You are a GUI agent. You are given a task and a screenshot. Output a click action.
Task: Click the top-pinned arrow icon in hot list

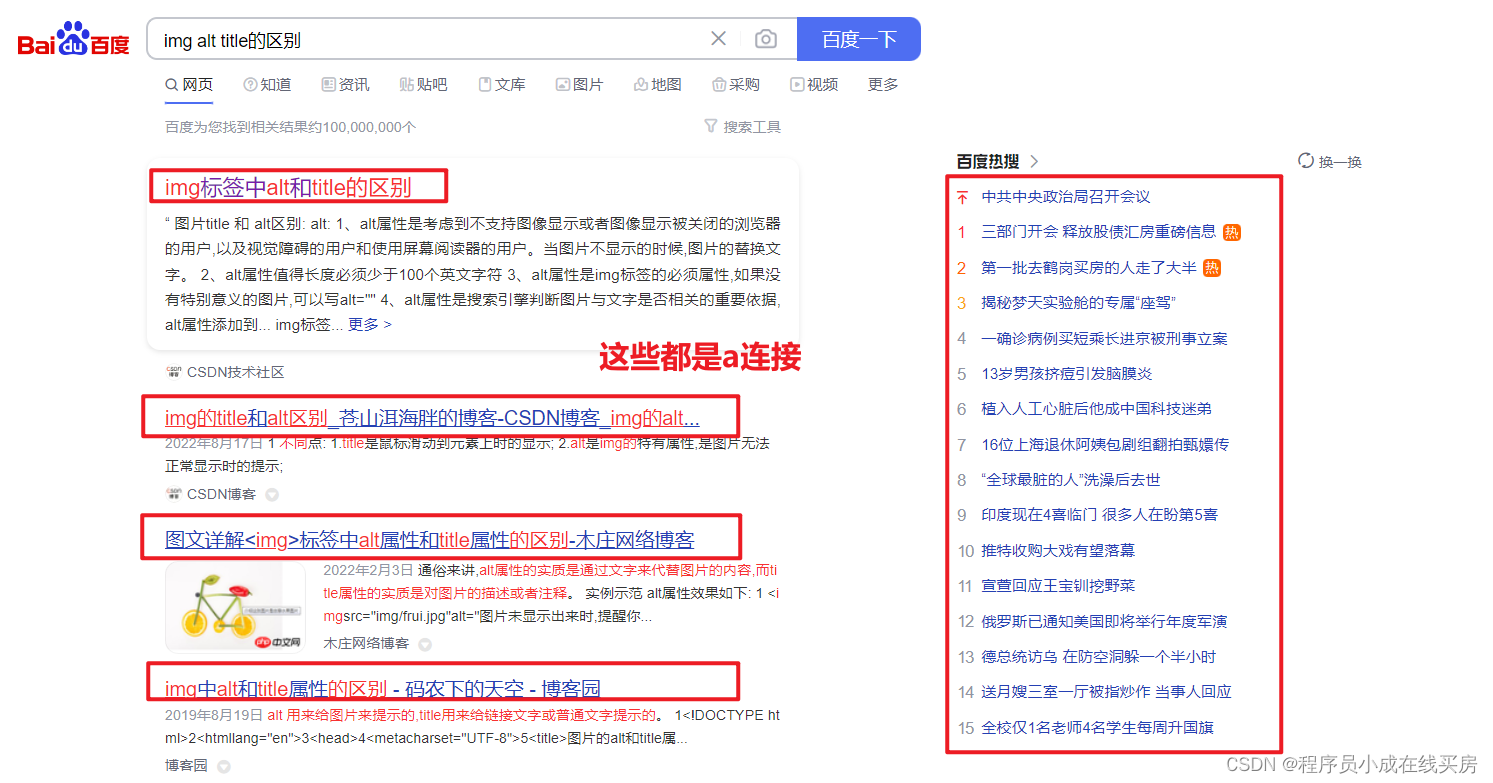tap(962, 198)
